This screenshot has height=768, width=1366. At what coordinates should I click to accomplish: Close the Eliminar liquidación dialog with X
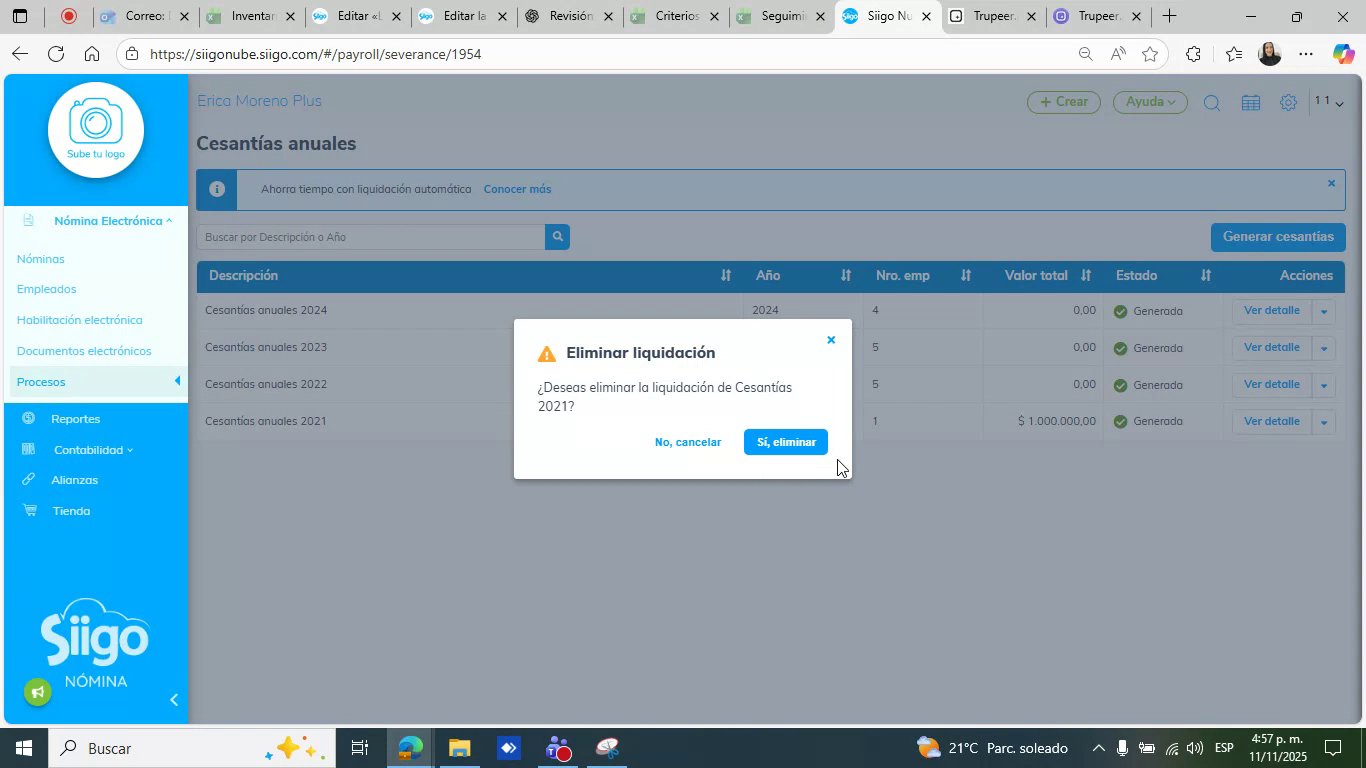tap(830, 340)
